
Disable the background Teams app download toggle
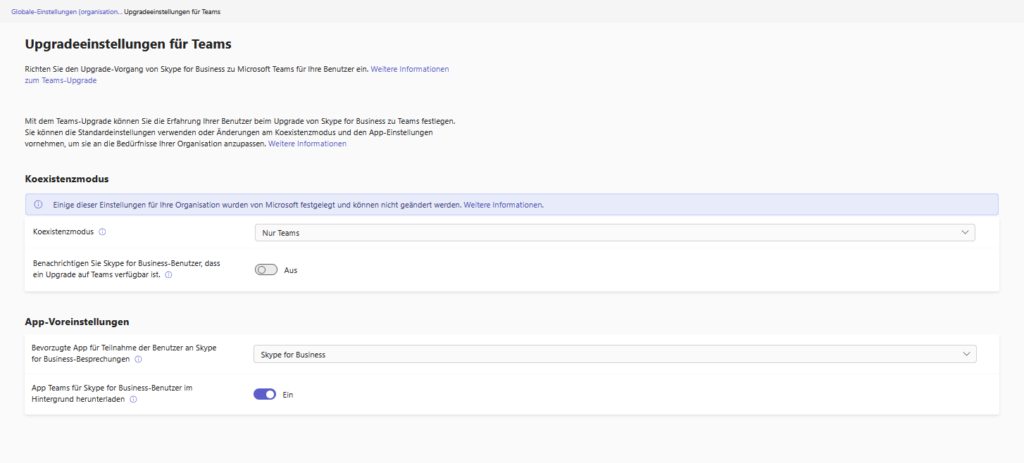265,394
